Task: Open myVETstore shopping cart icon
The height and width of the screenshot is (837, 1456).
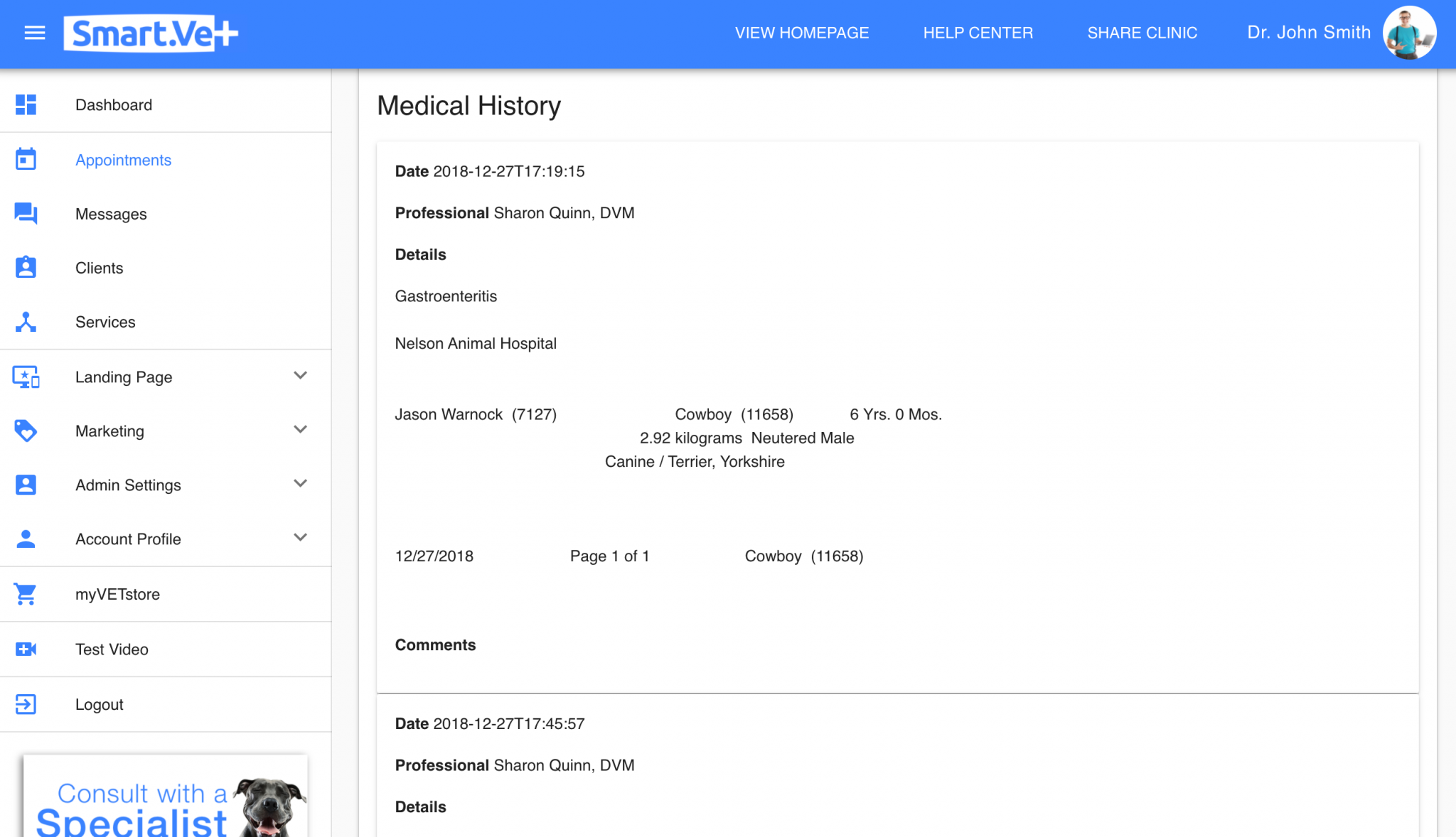Action: pyautogui.click(x=26, y=594)
